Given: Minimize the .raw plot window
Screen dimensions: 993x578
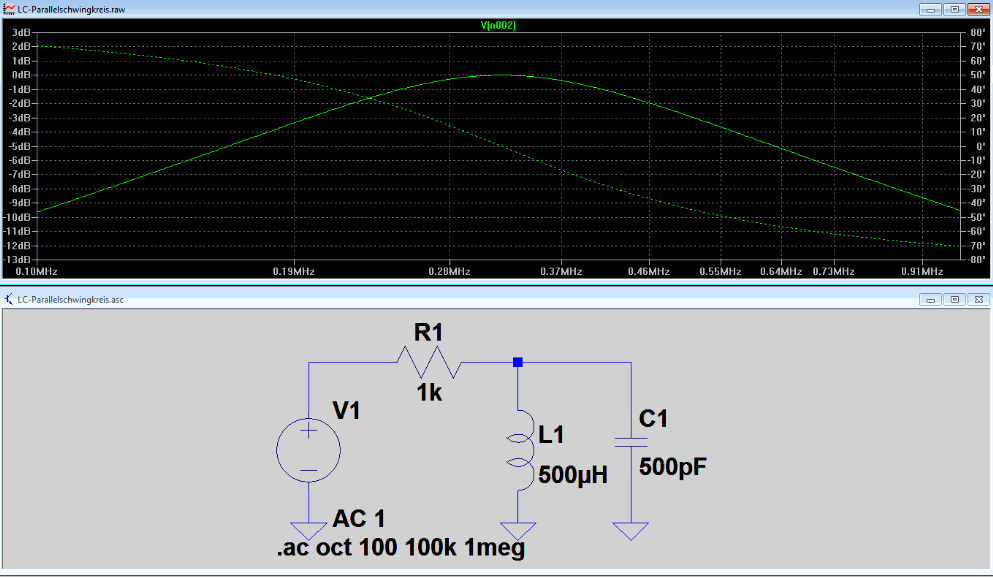Looking at the screenshot, I should 930,9.
